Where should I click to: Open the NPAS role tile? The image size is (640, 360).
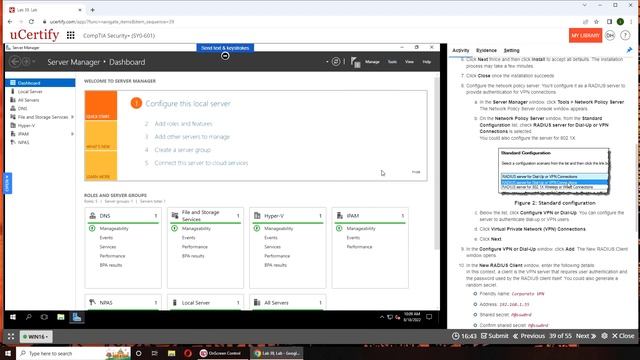tap(123, 302)
